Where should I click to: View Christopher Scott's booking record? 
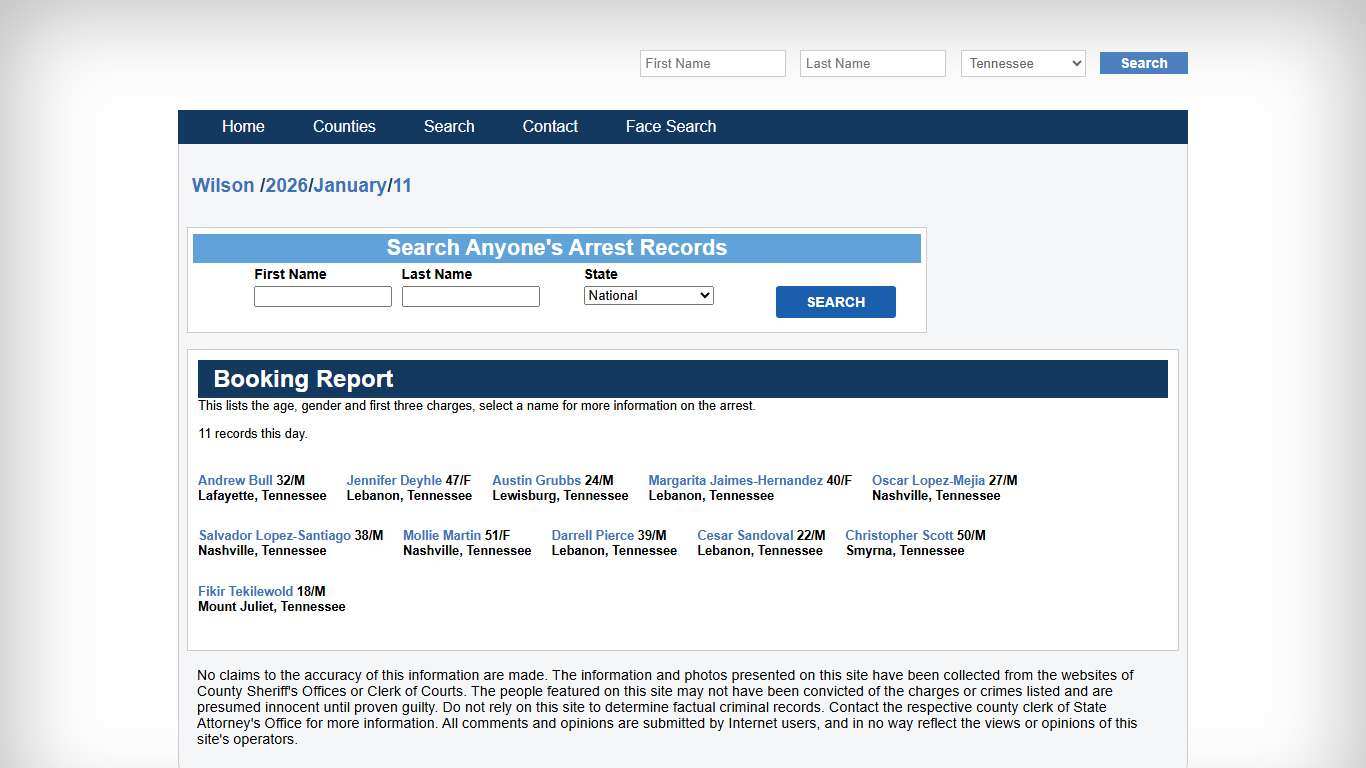click(x=898, y=535)
